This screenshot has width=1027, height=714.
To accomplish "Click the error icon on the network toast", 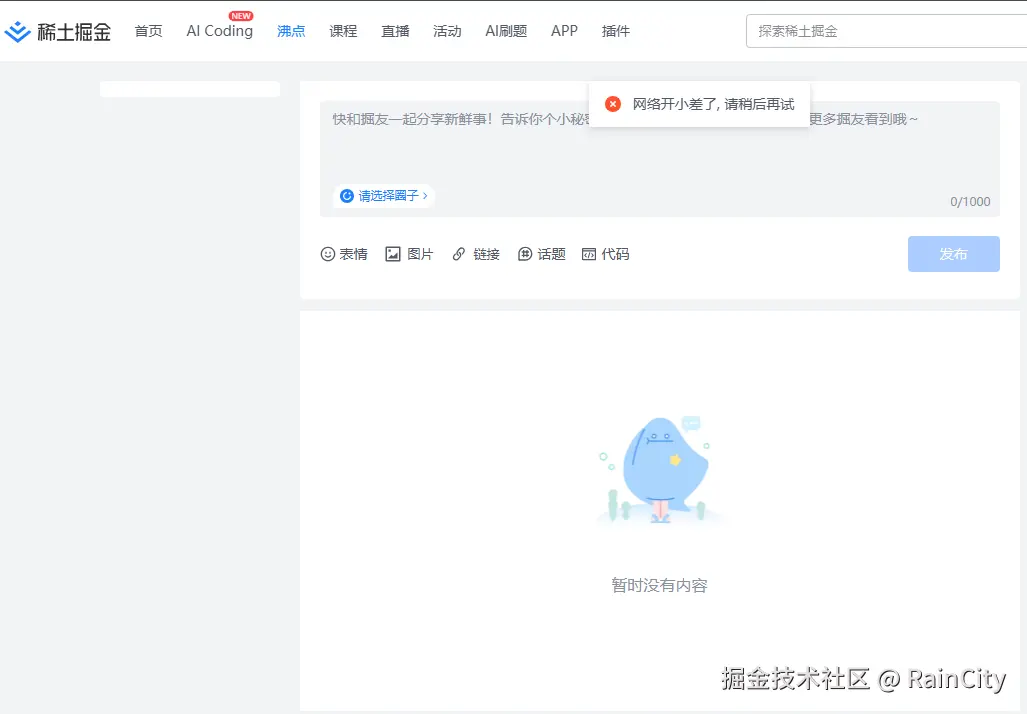I will click(x=612, y=103).
